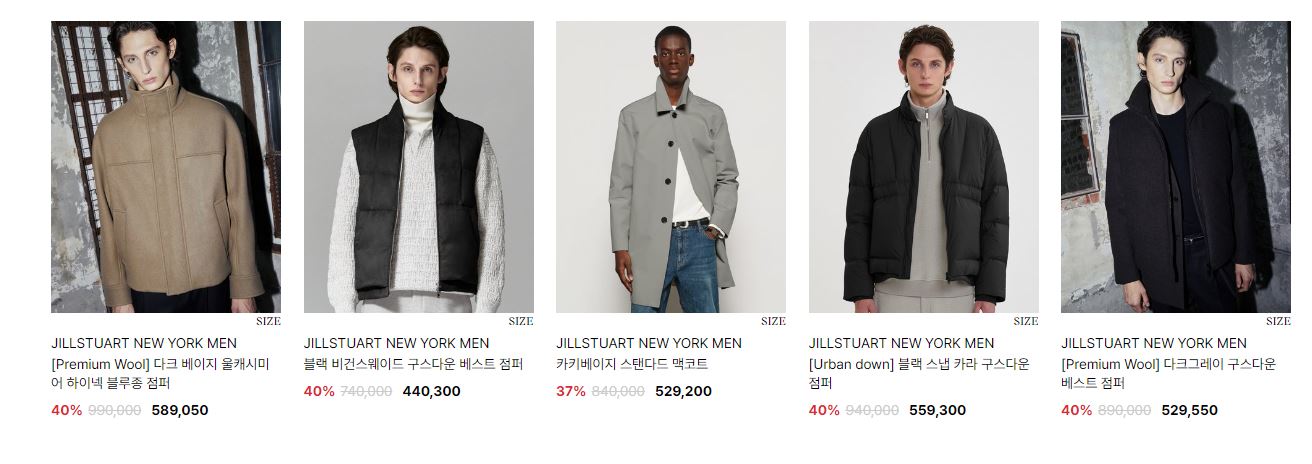Open the first product's JILLSTUART NEW YORK MEN brand
Image resolution: width=1312 pixels, height=464 pixels.
pos(144,343)
